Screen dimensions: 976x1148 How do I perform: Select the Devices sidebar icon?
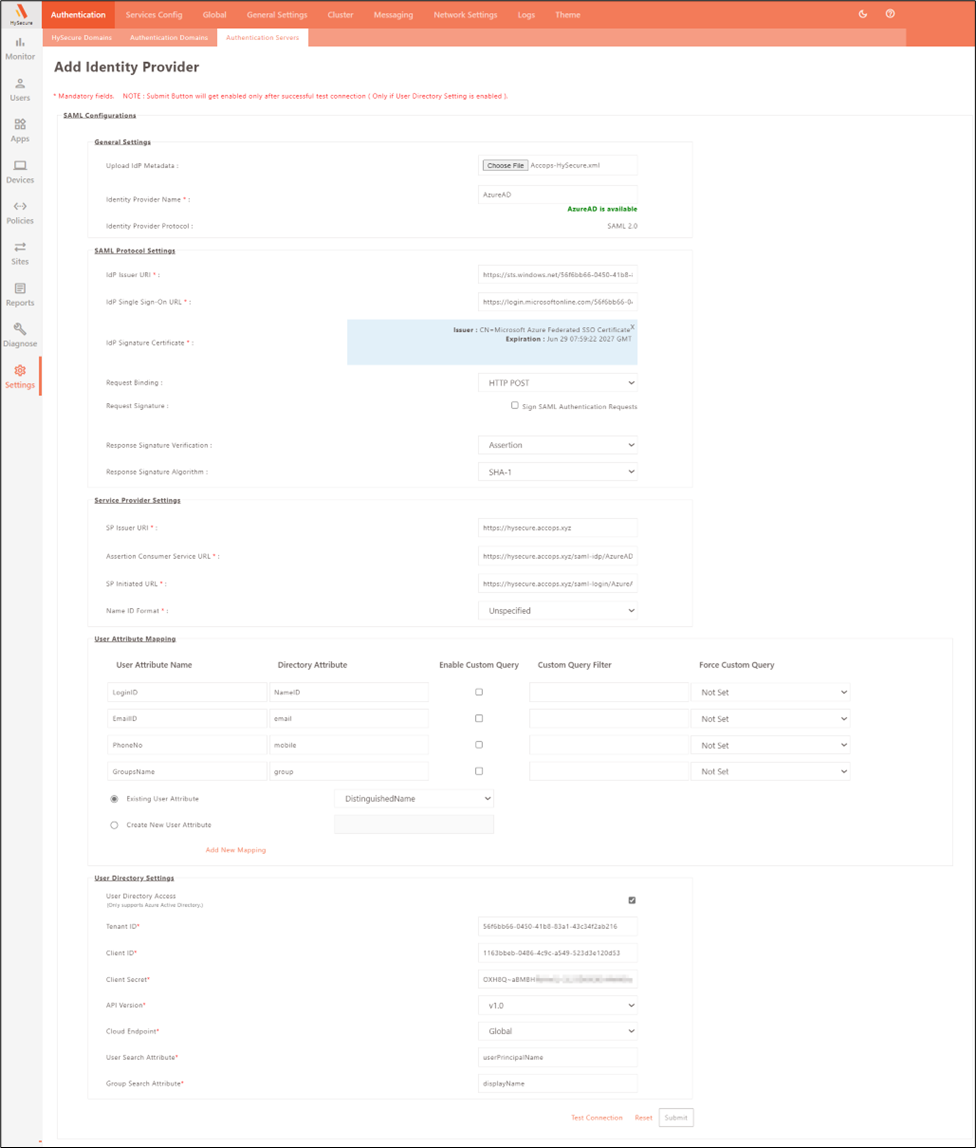click(x=20, y=165)
